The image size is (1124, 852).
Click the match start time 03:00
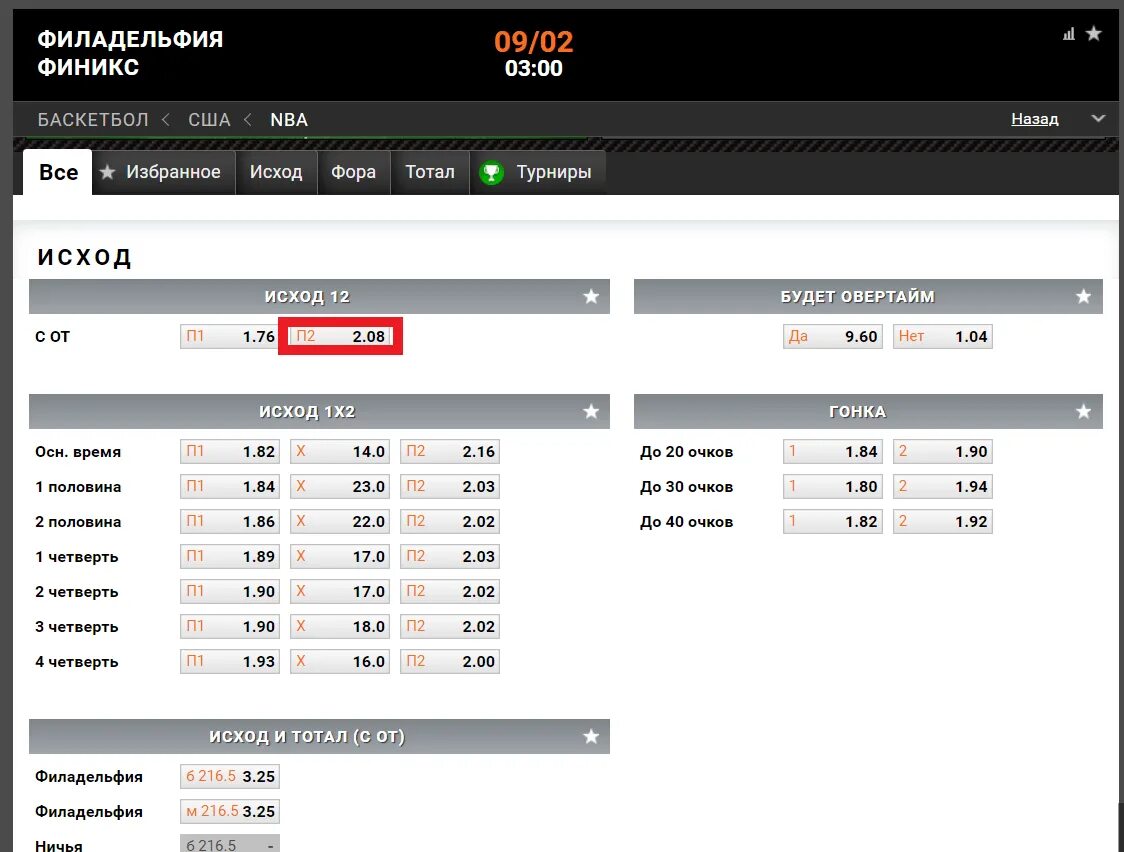(x=533, y=69)
